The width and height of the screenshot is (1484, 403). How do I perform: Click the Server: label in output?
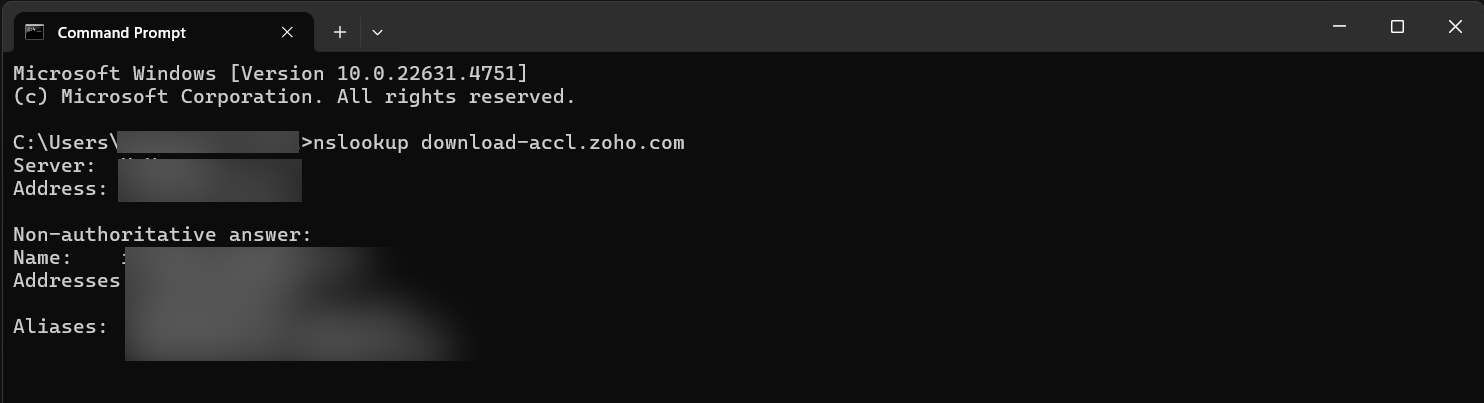click(54, 166)
